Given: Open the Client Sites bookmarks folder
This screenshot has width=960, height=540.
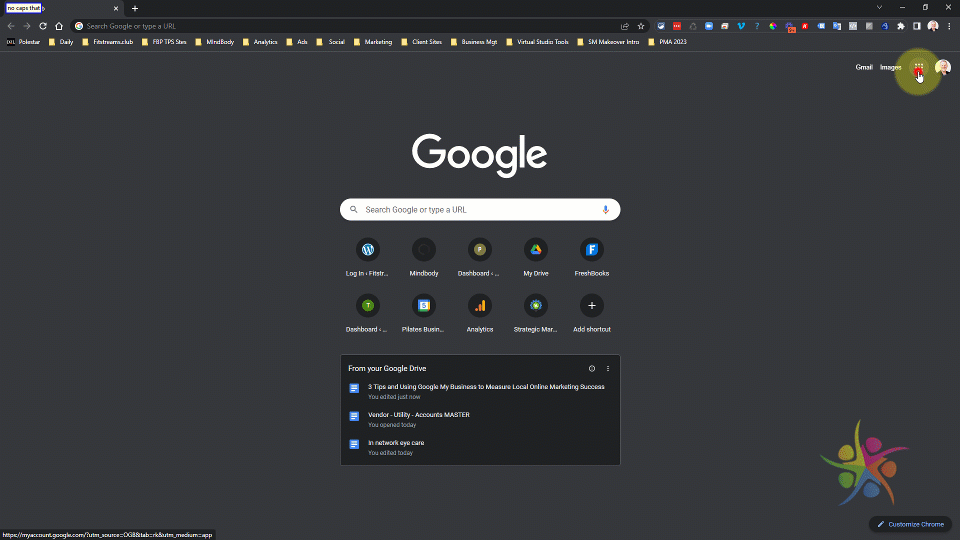Looking at the screenshot, I should [x=421, y=42].
